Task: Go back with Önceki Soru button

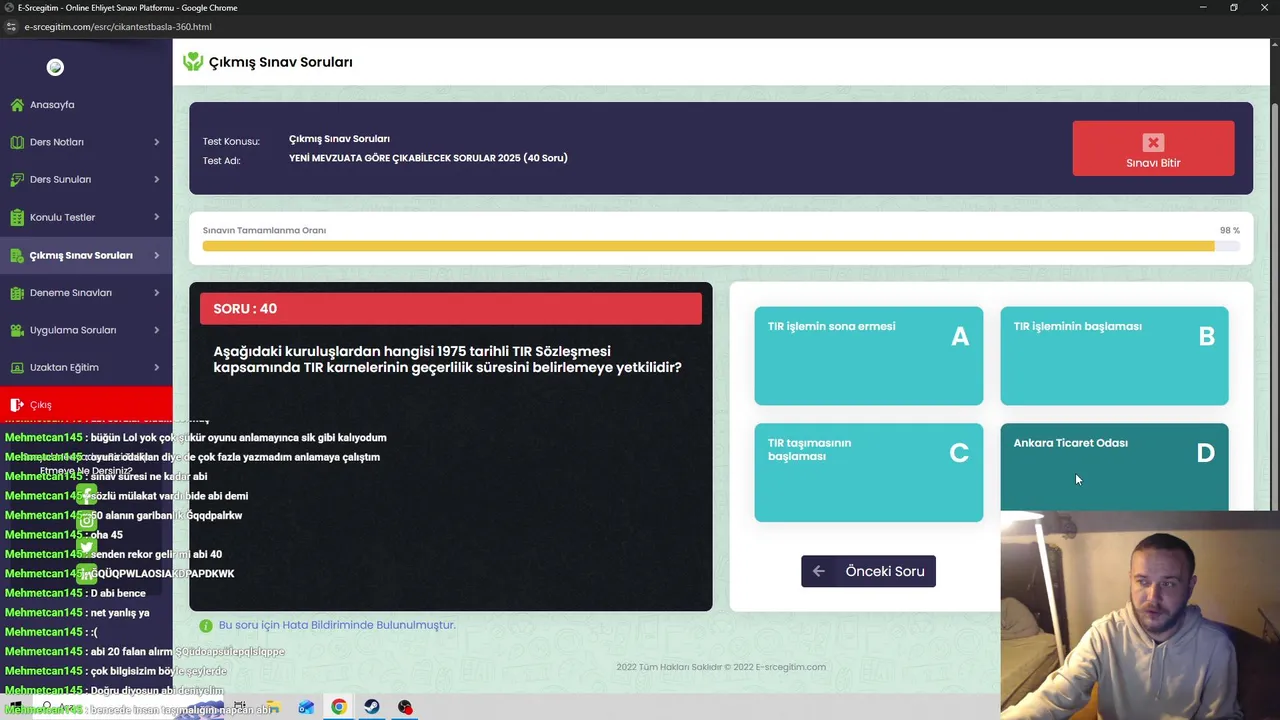Action: [868, 571]
